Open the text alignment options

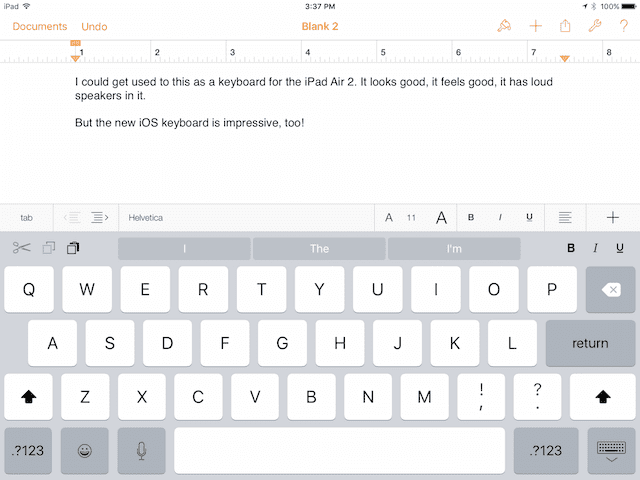565,217
